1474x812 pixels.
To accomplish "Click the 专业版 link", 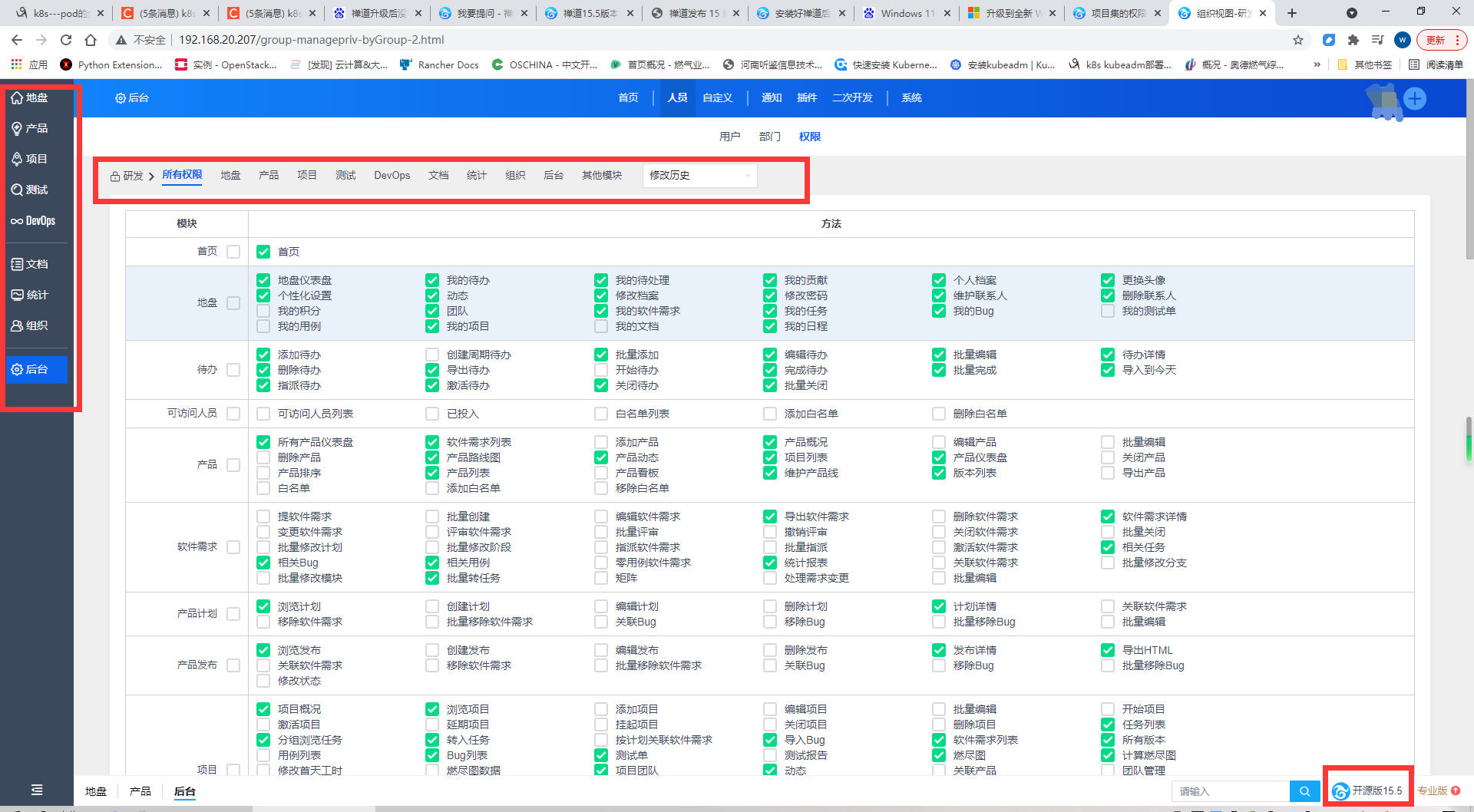I will 1433,791.
